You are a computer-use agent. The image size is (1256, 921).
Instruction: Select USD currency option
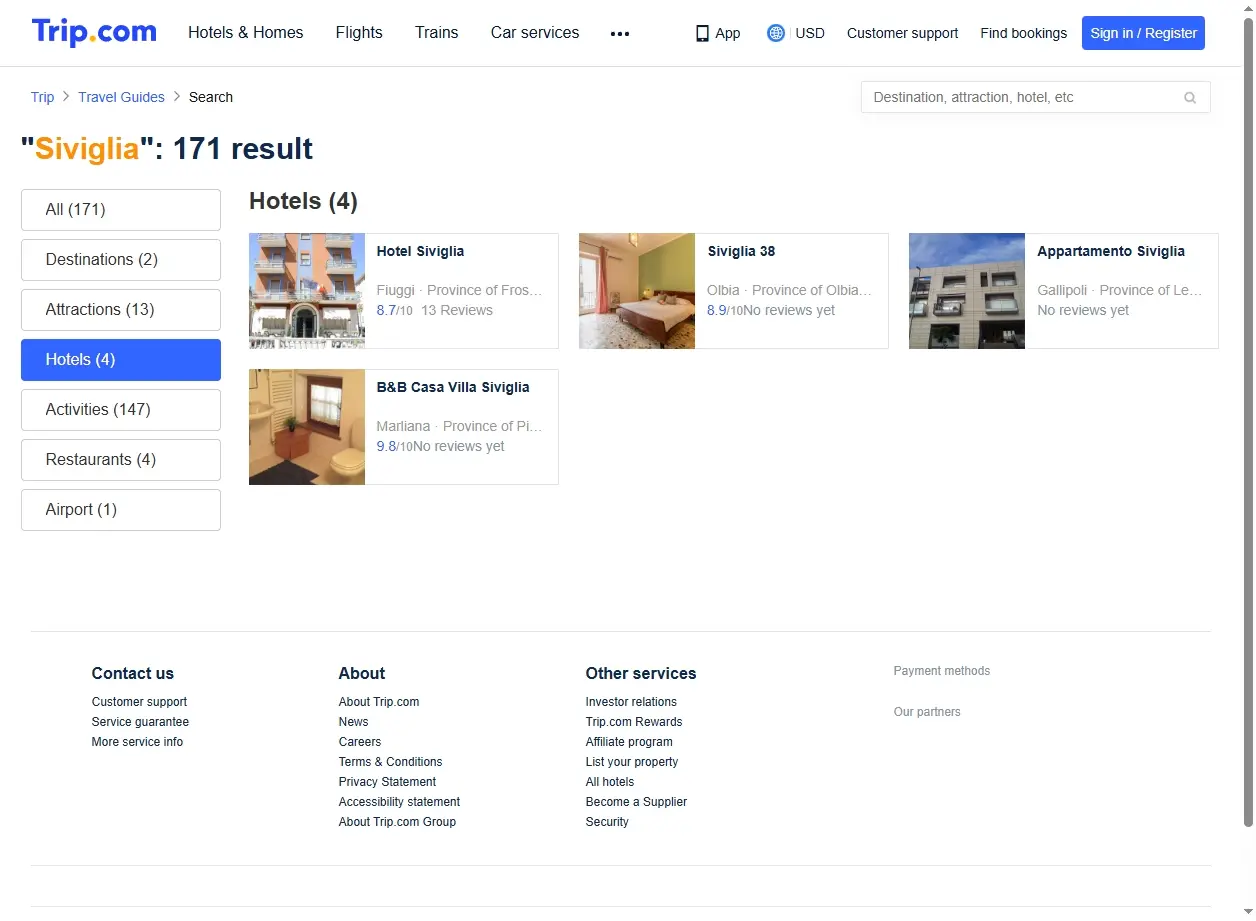(x=810, y=33)
